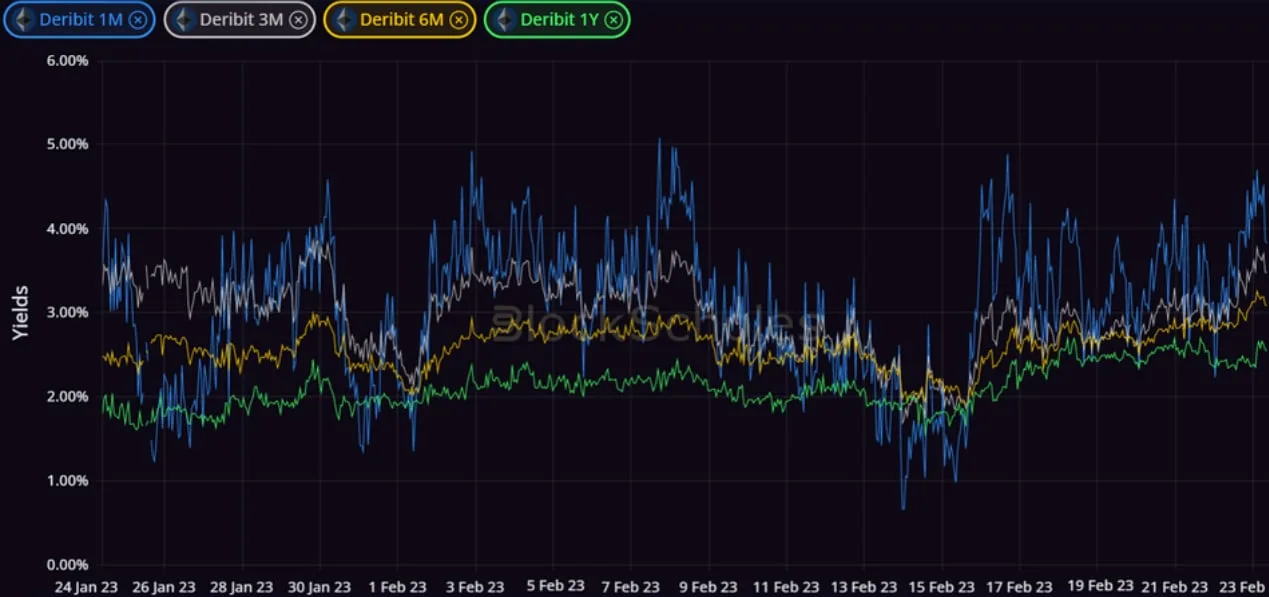The image size is (1269, 597).
Task: Click the 2.00% y-axis label
Action: (66, 396)
